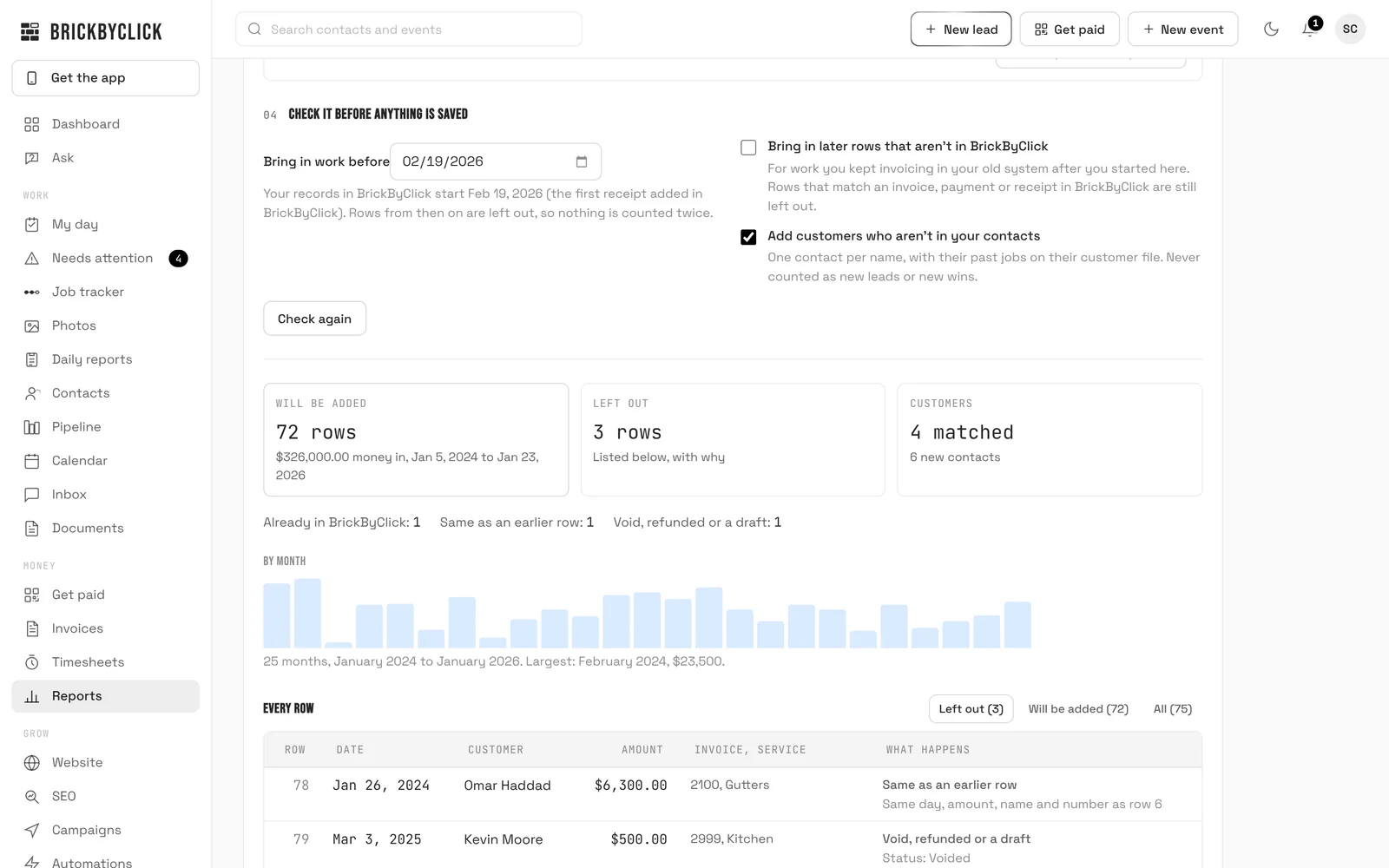Click the BrickByClick logo
The image size is (1389, 868).
coord(91,32)
